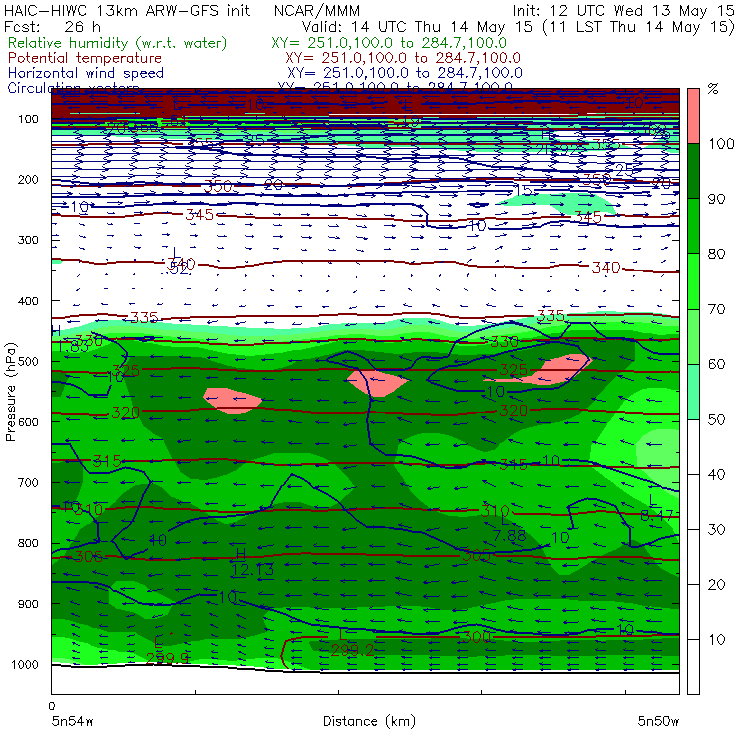Click the colorbar '20' tick label
740x740 pixels.
pos(716,584)
